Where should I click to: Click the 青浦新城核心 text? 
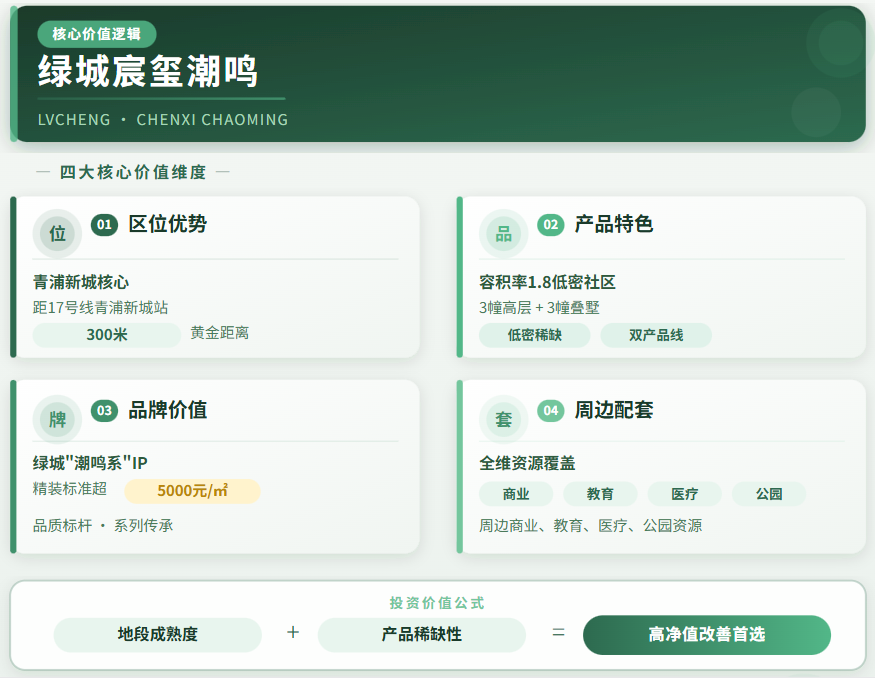tap(81, 282)
